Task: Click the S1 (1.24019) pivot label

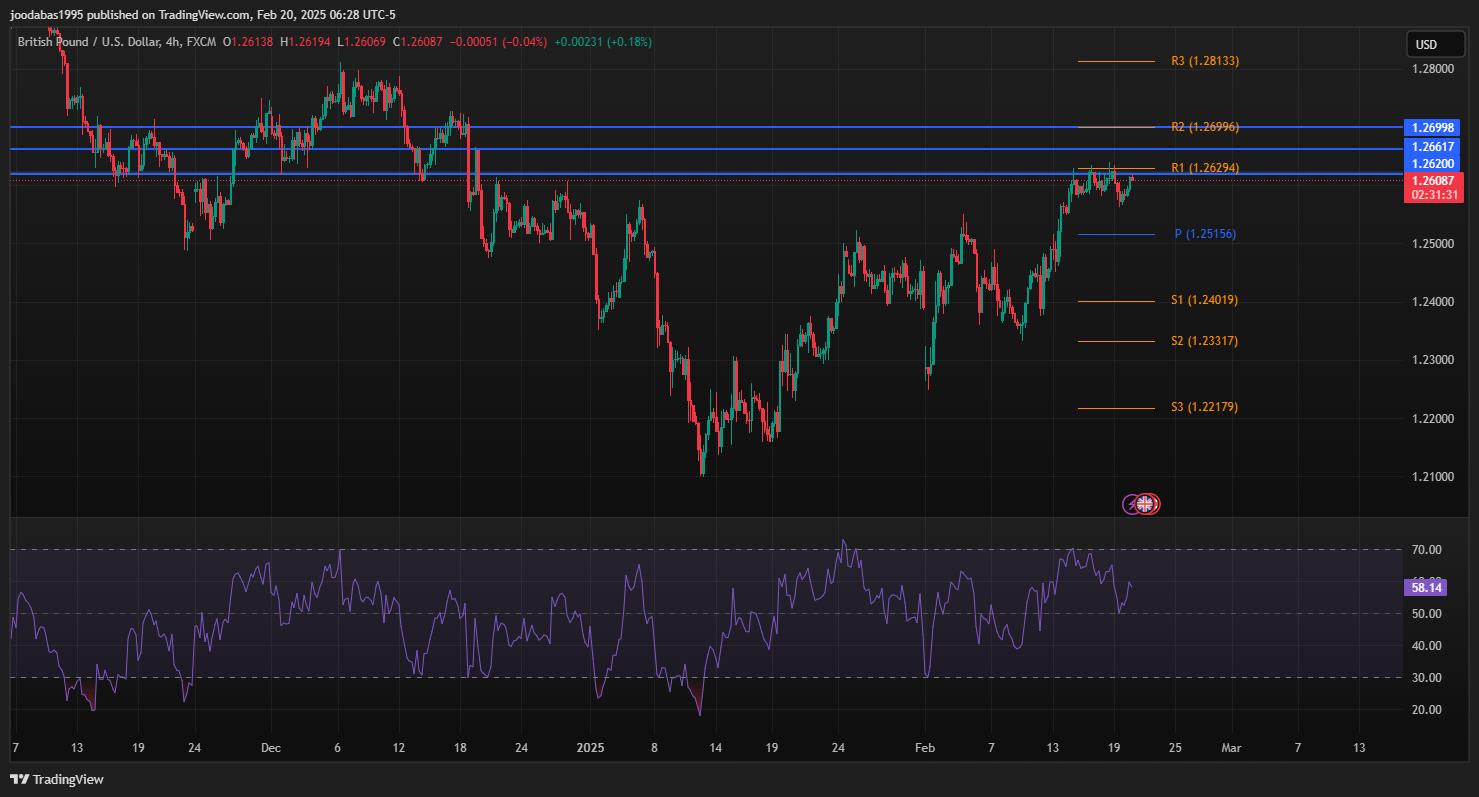Action: tap(1205, 300)
